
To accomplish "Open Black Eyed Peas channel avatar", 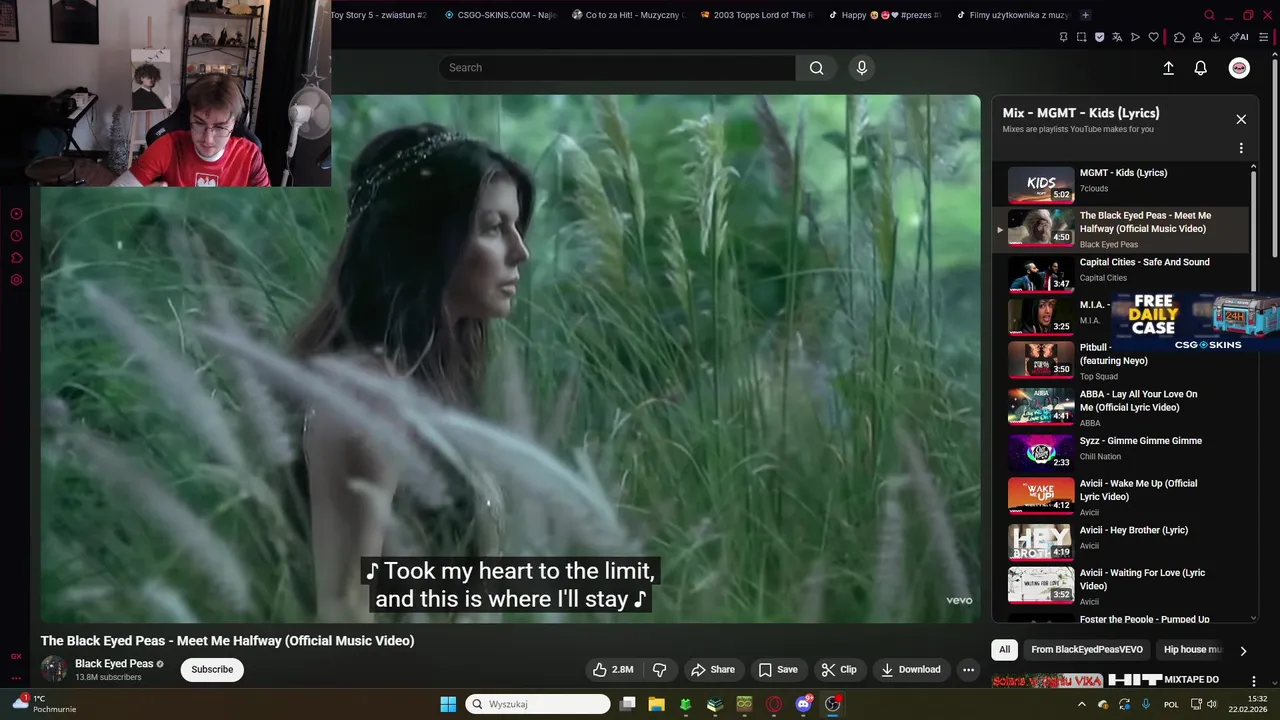I will tap(54, 669).
